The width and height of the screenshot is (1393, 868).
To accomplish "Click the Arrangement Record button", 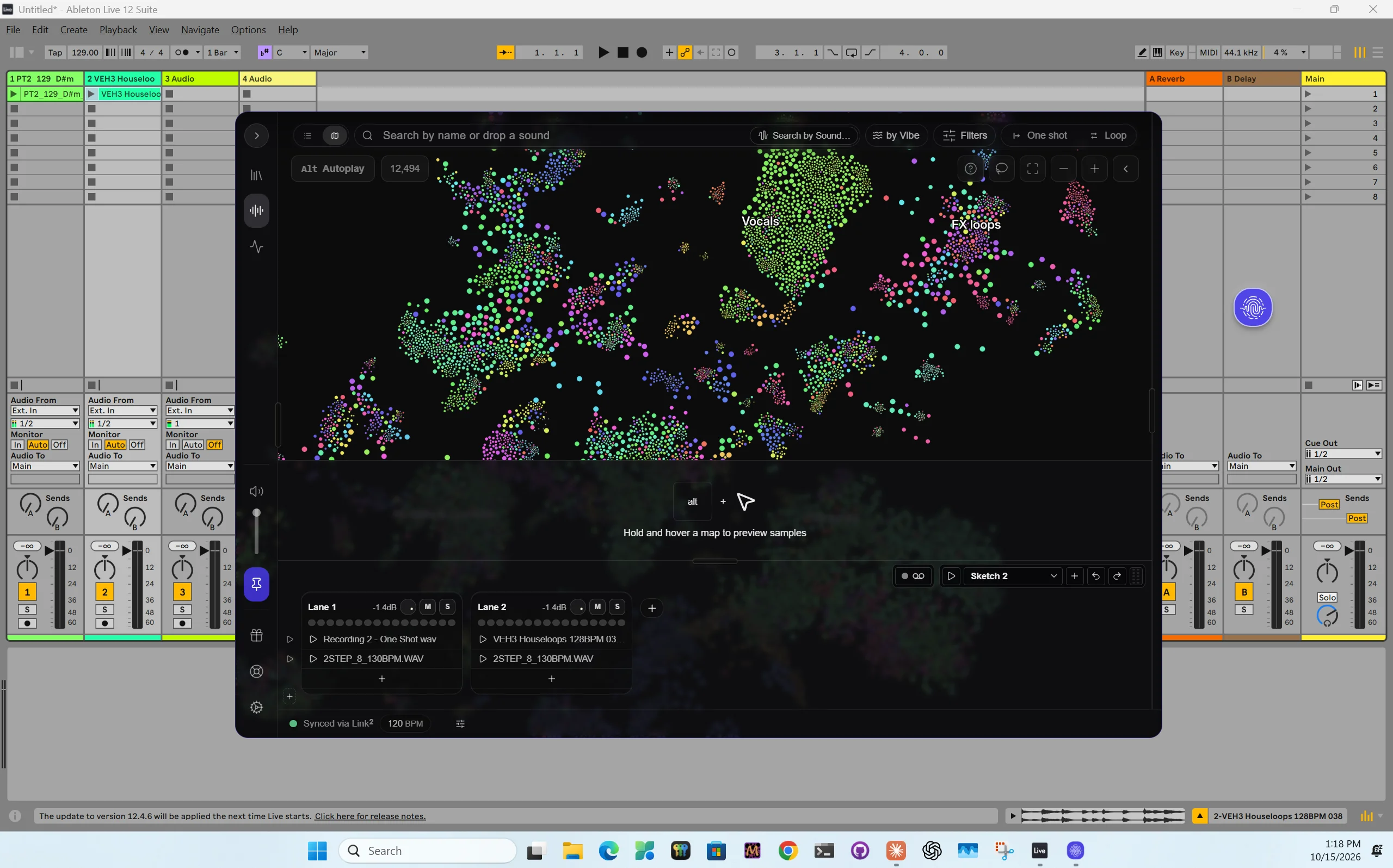I will [x=642, y=52].
